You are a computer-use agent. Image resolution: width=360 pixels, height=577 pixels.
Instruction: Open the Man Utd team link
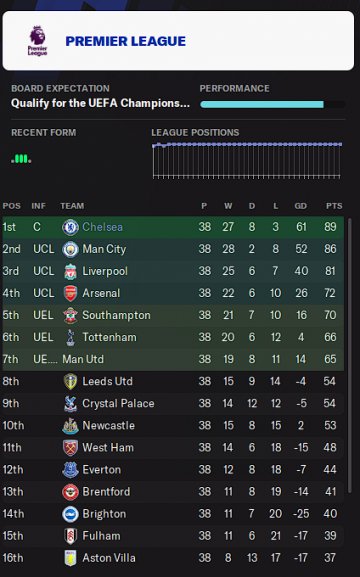point(83,359)
